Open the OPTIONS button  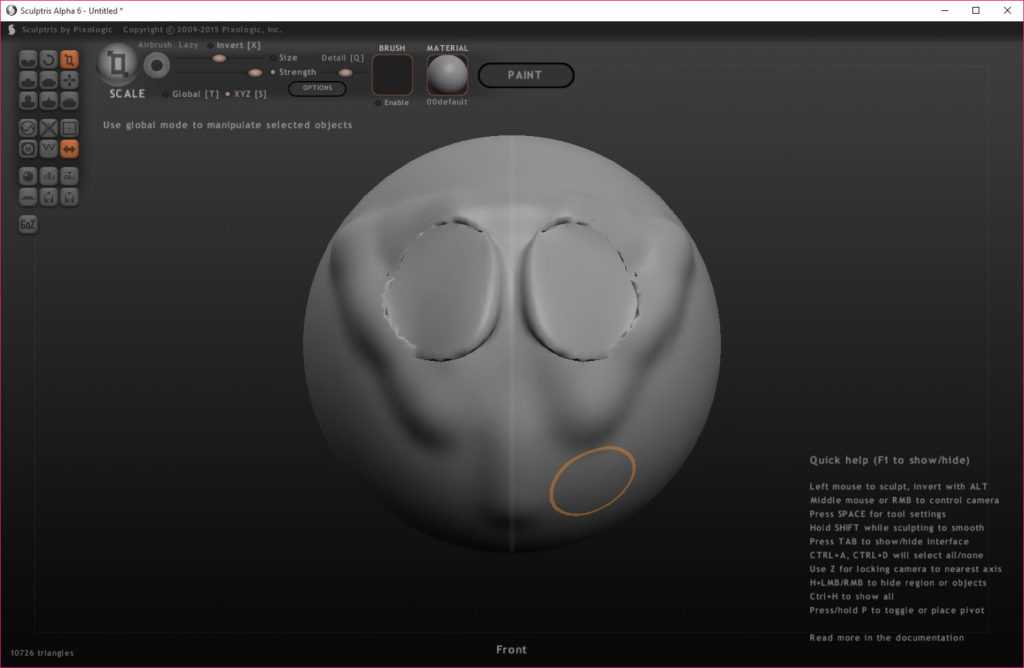click(317, 88)
